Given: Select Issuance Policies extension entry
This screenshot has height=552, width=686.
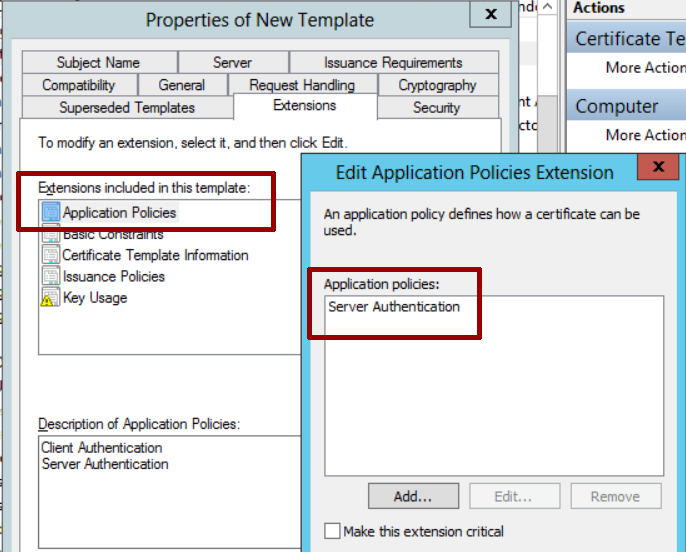Looking at the screenshot, I should pos(114,276).
